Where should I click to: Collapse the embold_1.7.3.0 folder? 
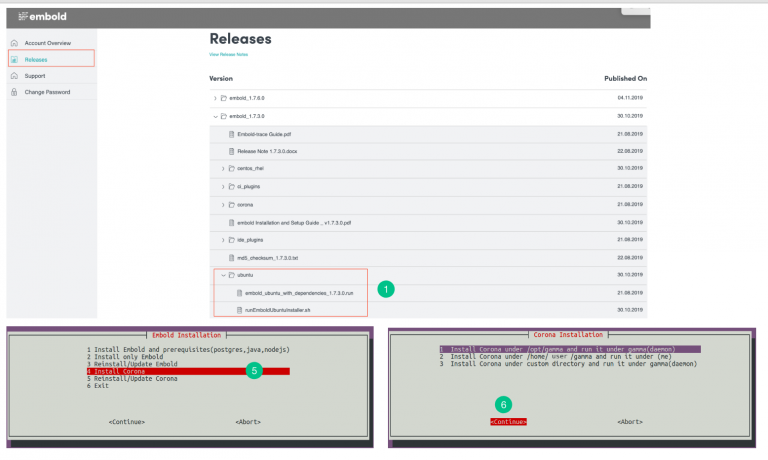[x=215, y=116]
